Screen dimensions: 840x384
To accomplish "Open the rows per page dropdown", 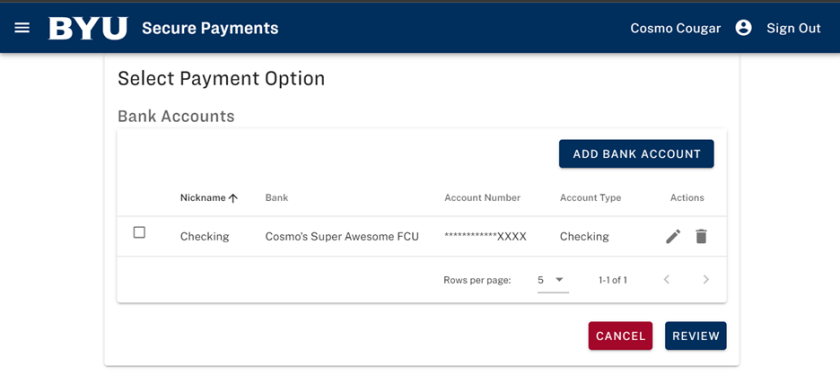I will pyautogui.click(x=553, y=280).
